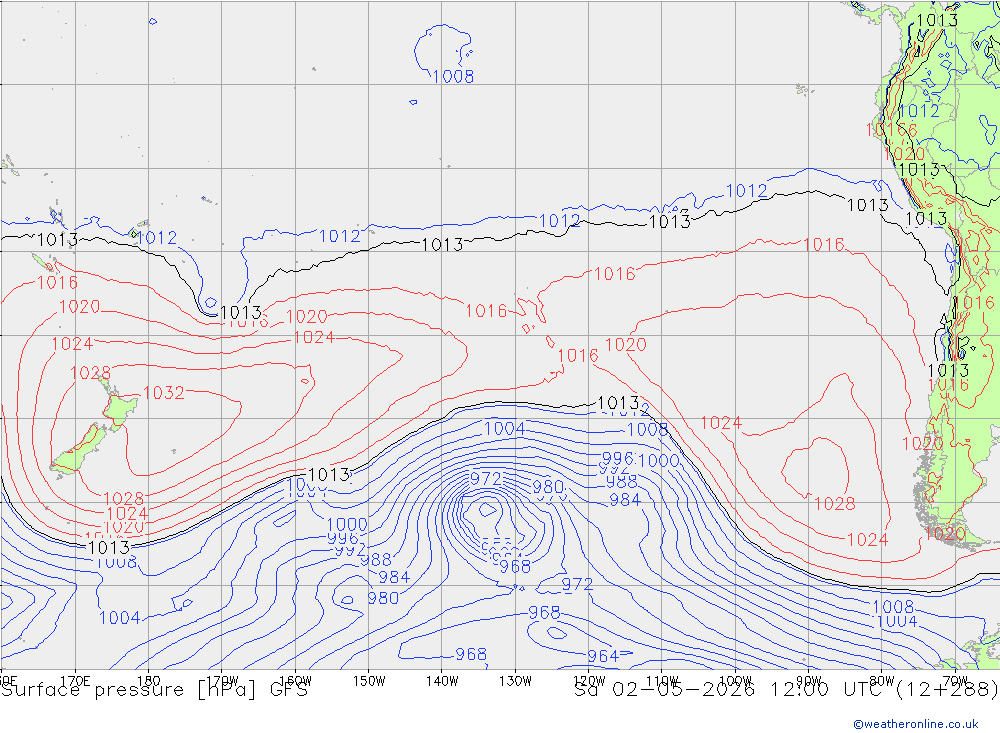Image resolution: width=1000 pixels, height=733 pixels.
Task: Click the 'Surface pressure [hPa] GFS' title
Action: point(154,690)
